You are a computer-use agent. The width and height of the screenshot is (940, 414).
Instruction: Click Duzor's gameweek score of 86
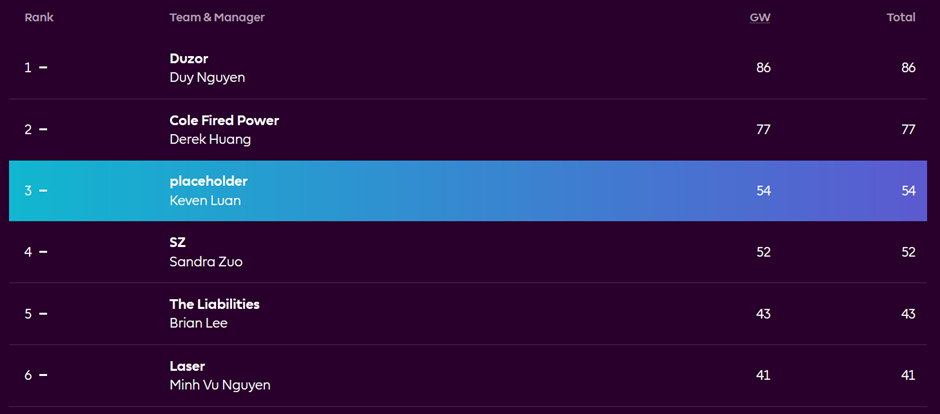pos(763,68)
